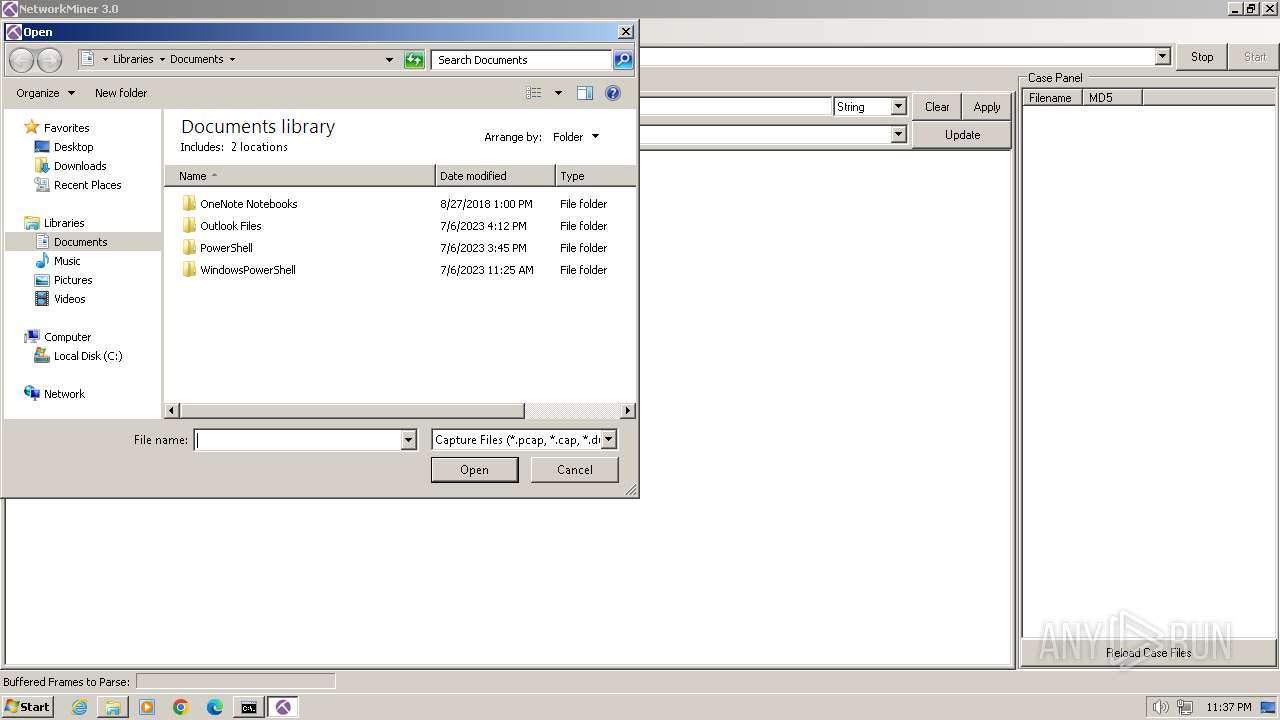Expand the Libraries breadcrumb arrow
Viewport: 1280px width, 720px height.
coord(162,60)
